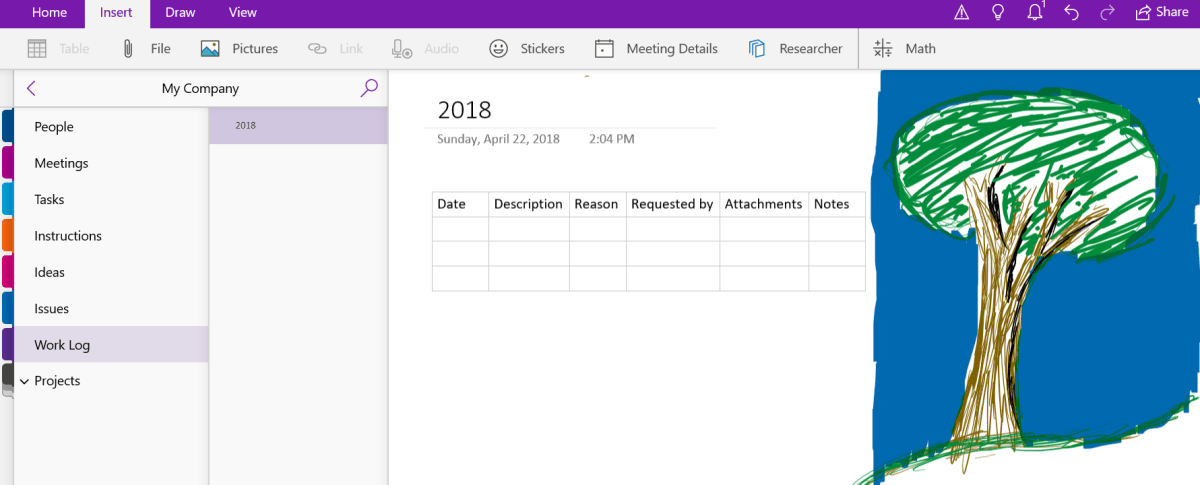Click the Undo arrow
Viewport: 1200px width, 485px height.
click(1072, 12)
